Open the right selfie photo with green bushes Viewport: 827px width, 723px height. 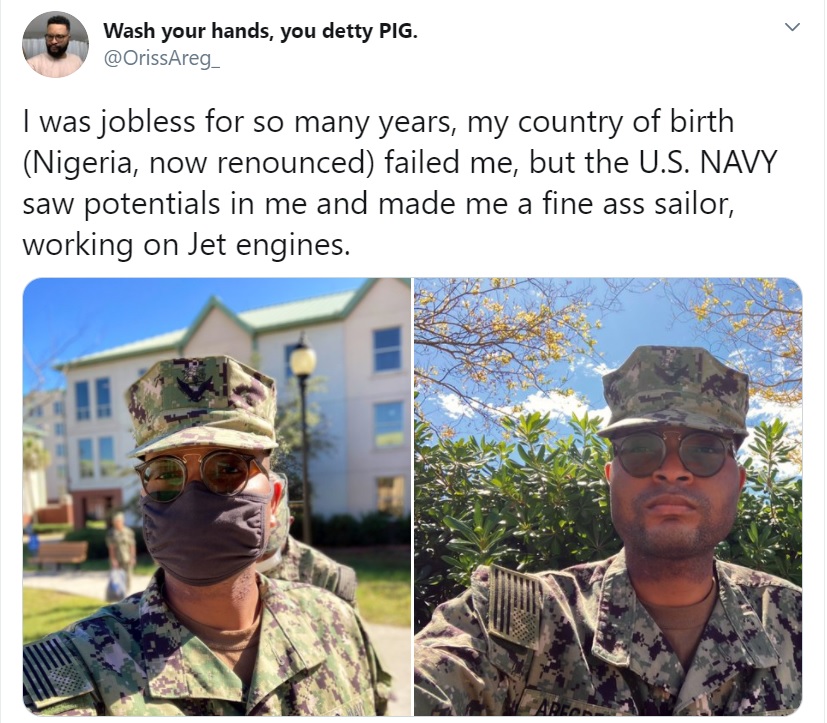pyautogui.click(x=608, y=497)
